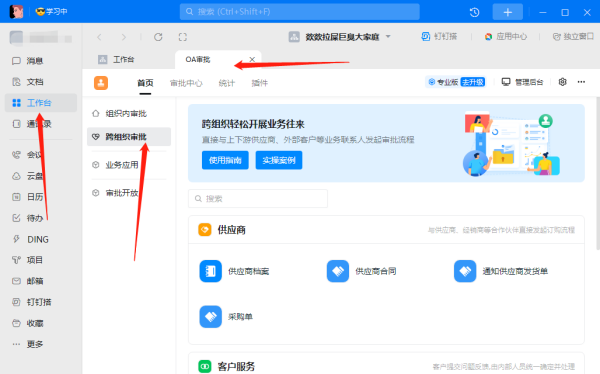Toggle fullscreen with the expand-frame icon
The image size is (600, 374).
183,37
